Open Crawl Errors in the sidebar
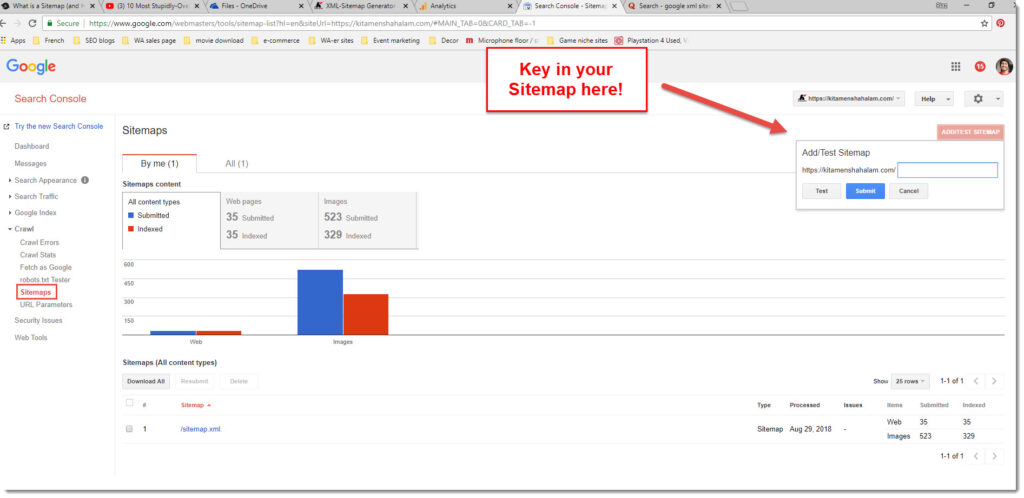Image resolution: width=1024 pixels, height=498 pixels. click(39, 242)
